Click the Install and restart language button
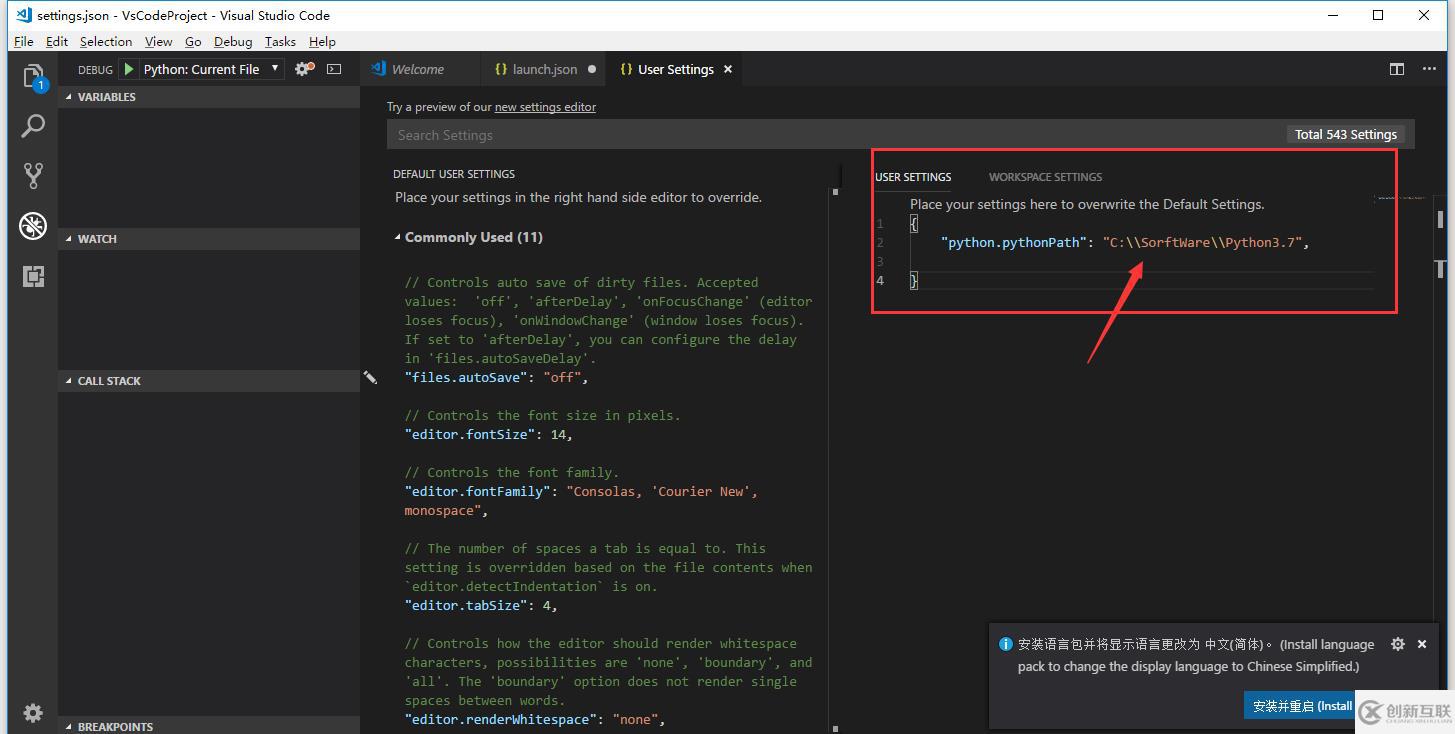 click(x=1299, y=706)
